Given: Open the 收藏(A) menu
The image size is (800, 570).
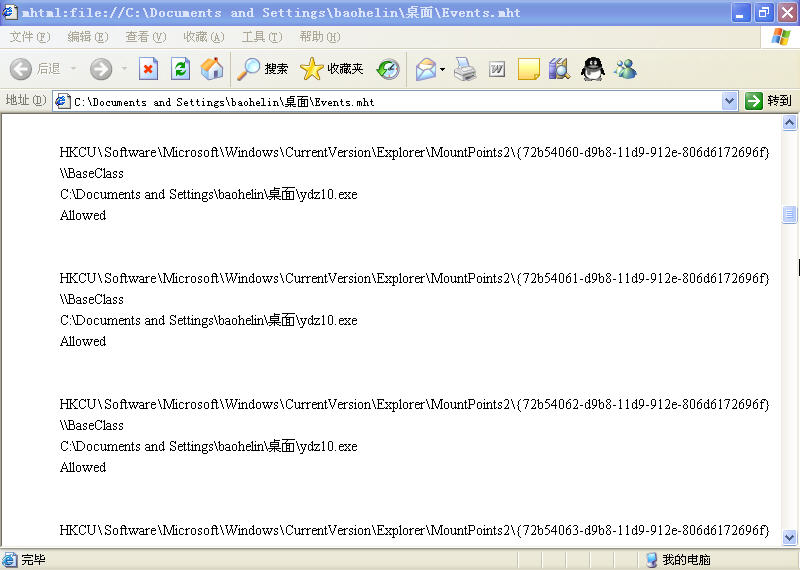Looking at the screenshot, I should (x=204, y=37).
